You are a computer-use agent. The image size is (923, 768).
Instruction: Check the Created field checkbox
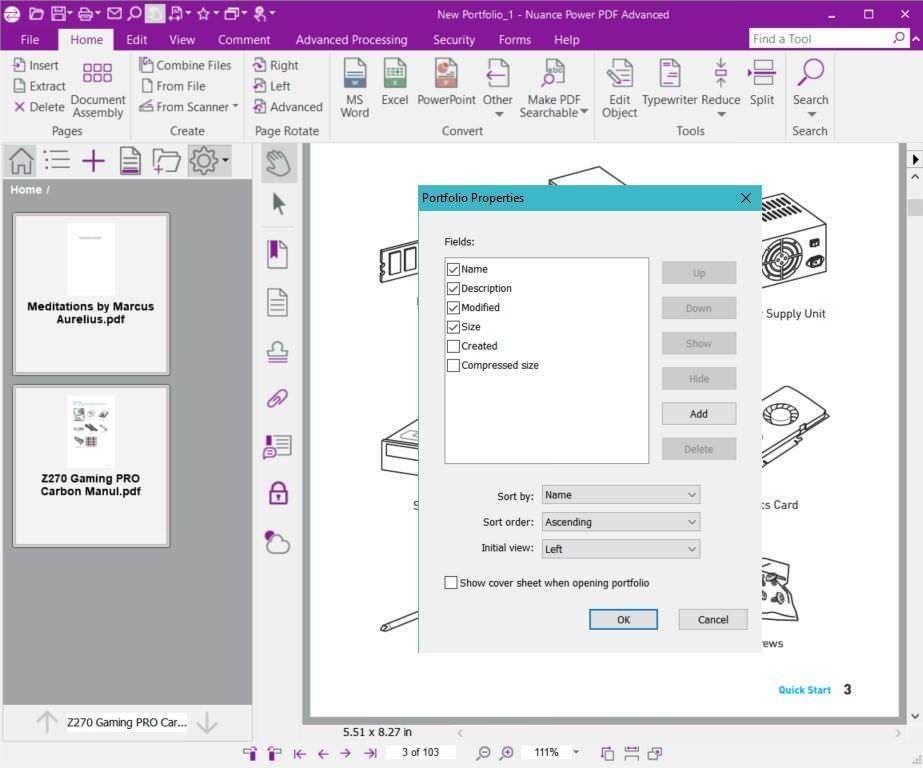[453, 346]
